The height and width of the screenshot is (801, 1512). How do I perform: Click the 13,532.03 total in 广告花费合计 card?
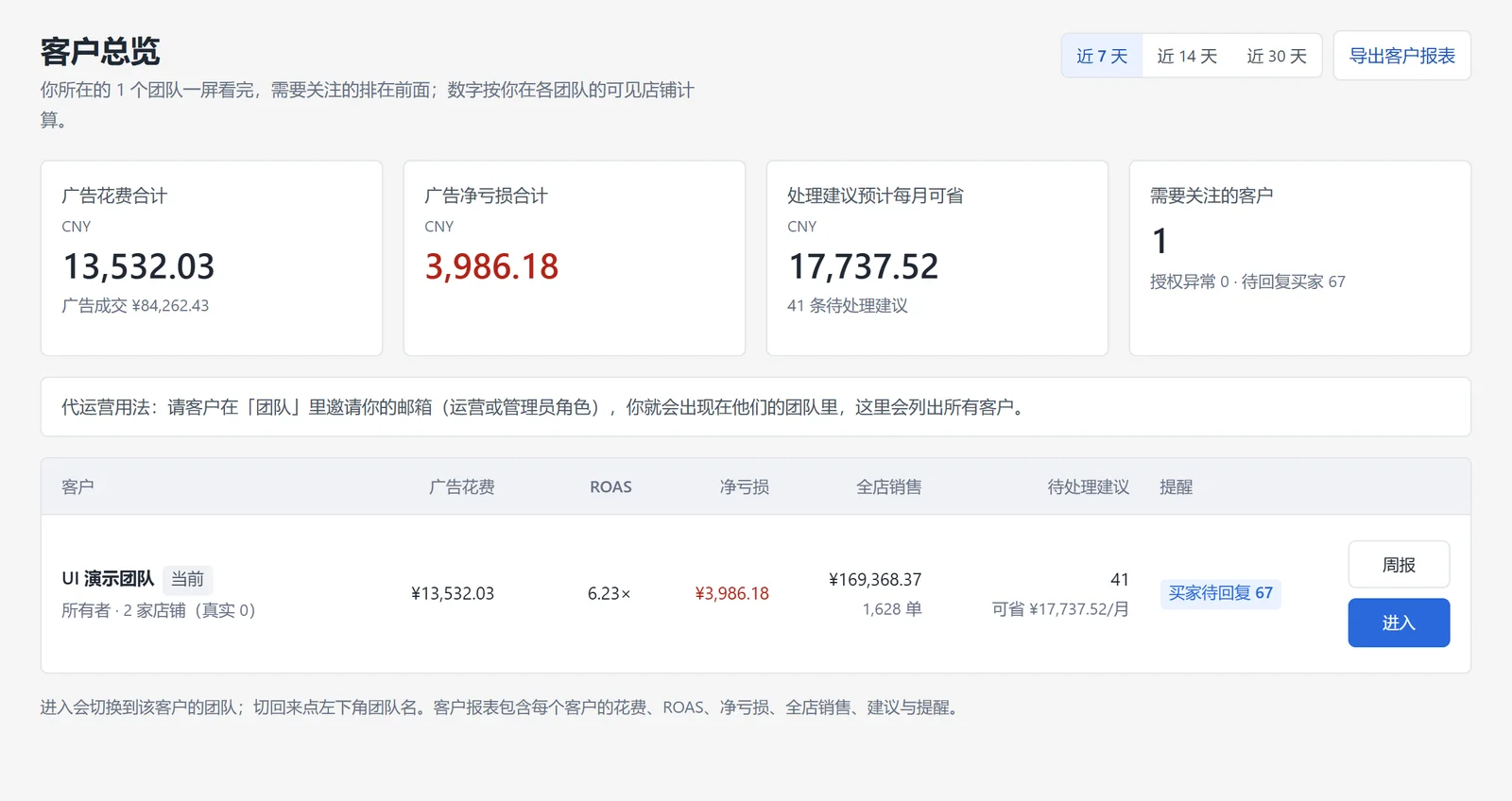click(139, 266)
